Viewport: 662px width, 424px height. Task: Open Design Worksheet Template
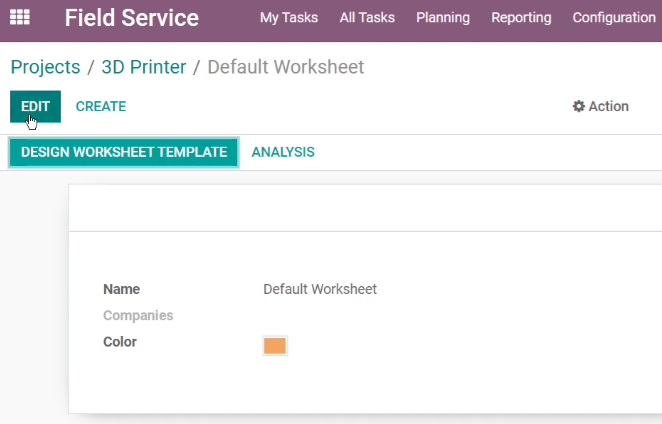point(124,152)
